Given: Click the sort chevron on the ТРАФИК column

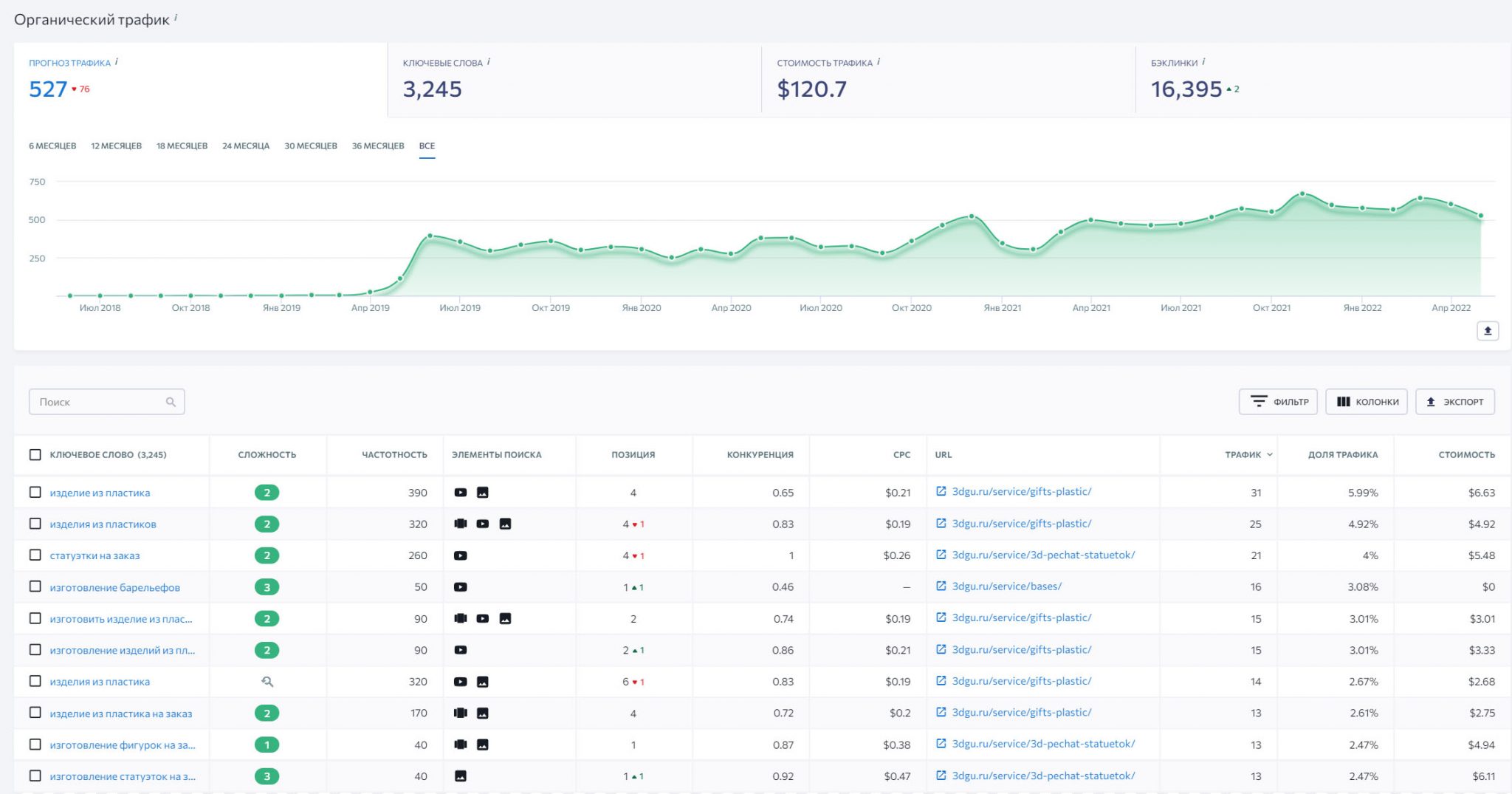Looking at the screenshot, I should click(1270, 455).
